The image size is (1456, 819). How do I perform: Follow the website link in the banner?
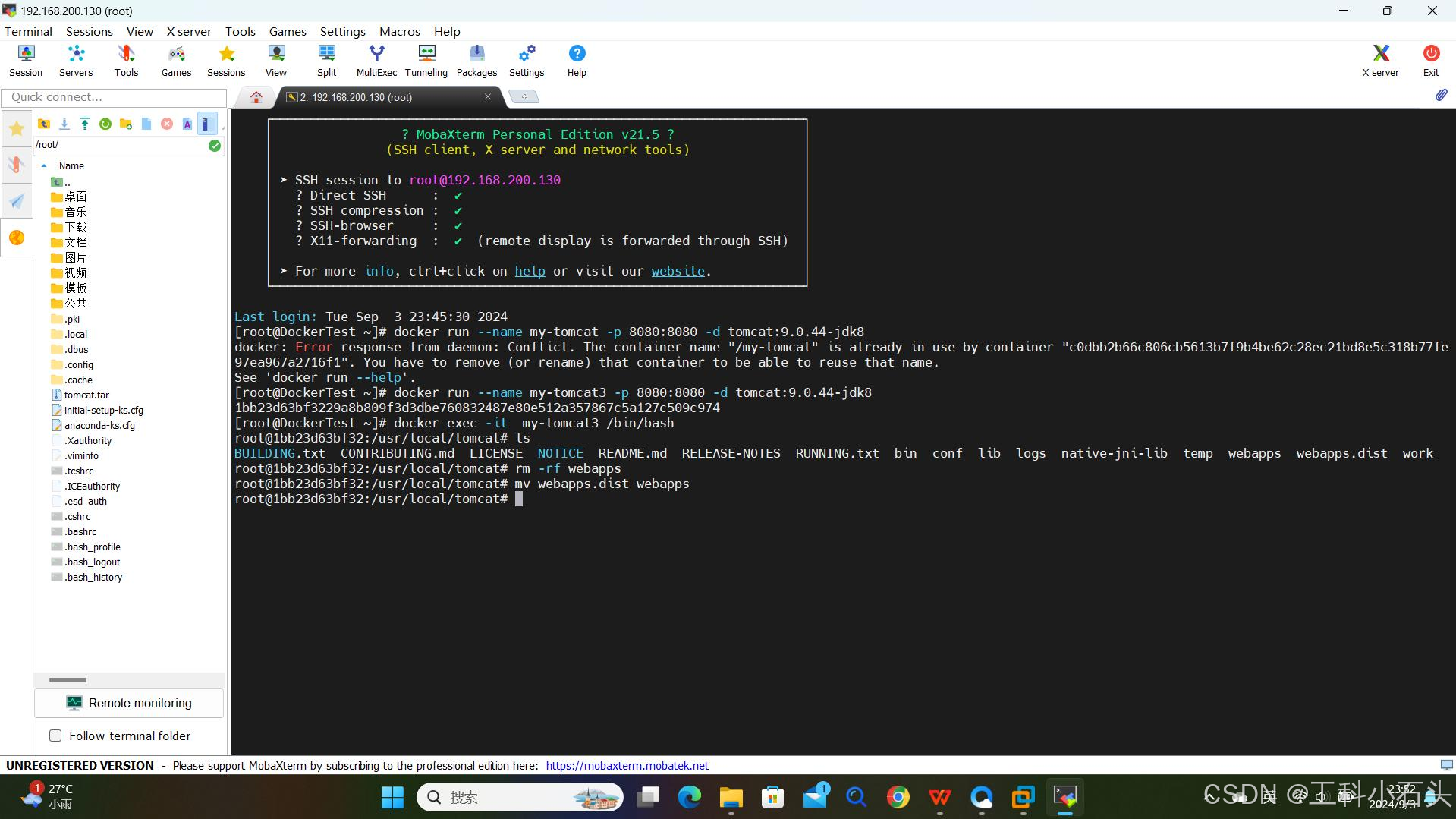[678, 271]
